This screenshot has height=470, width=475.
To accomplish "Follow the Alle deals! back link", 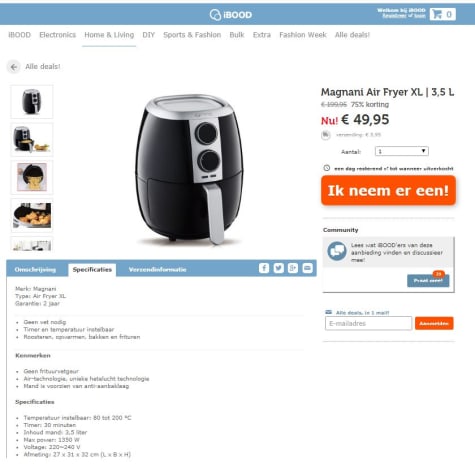I will (x=43, y=67).
